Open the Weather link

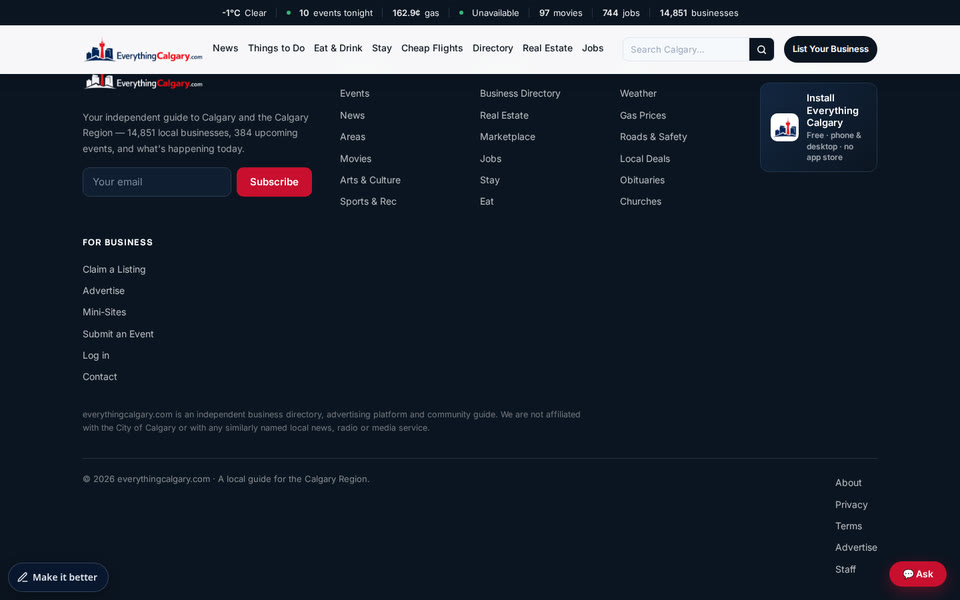[638, 94]
